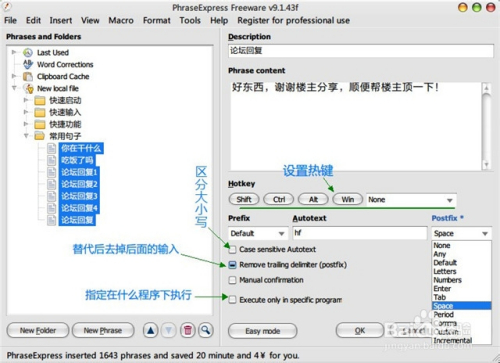Click into the Phrase content text area
The height and width of the screenshot is (363, 500).
click(355, 126)
